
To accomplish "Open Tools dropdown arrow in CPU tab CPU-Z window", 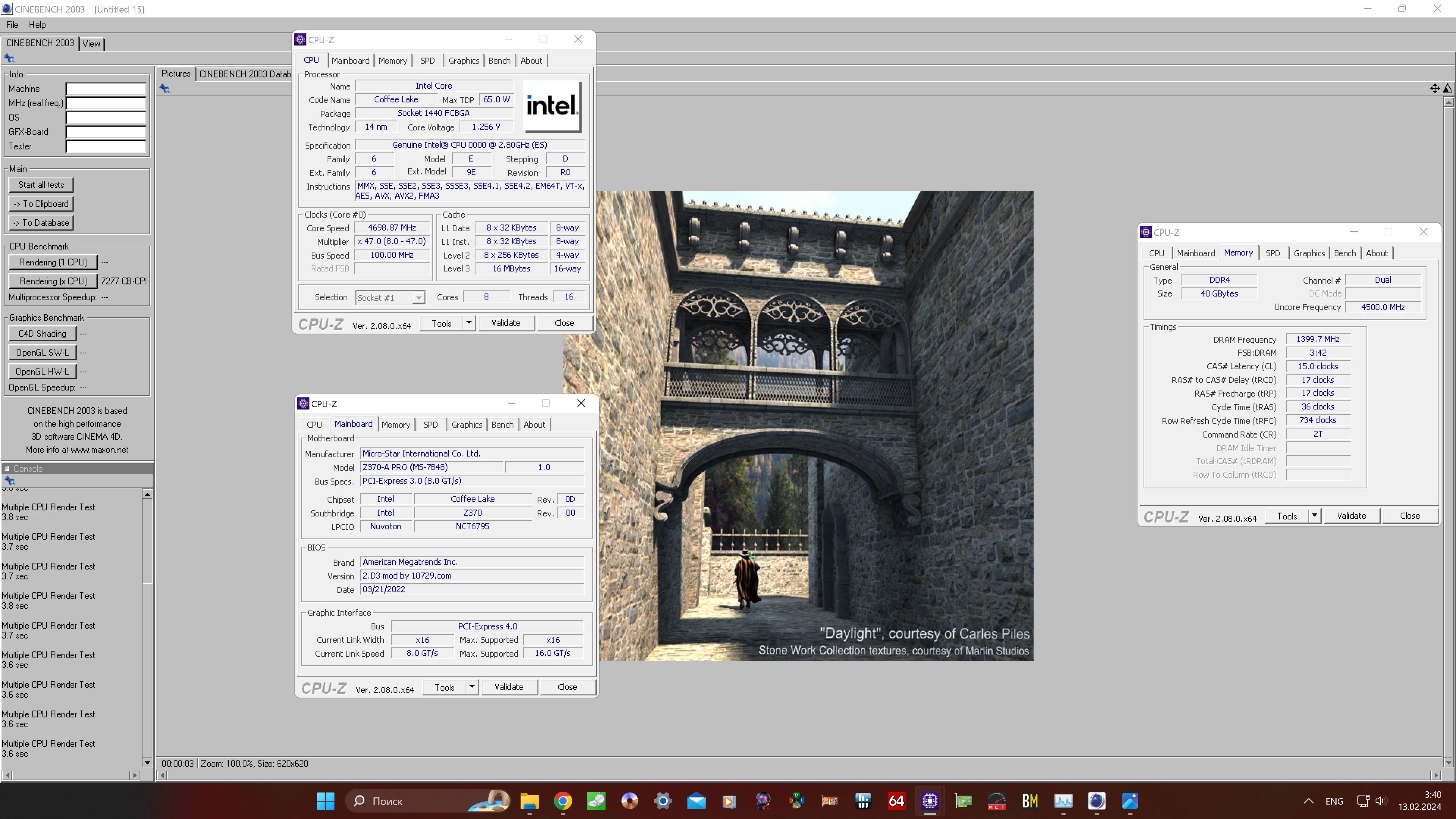I will [469, 323].
